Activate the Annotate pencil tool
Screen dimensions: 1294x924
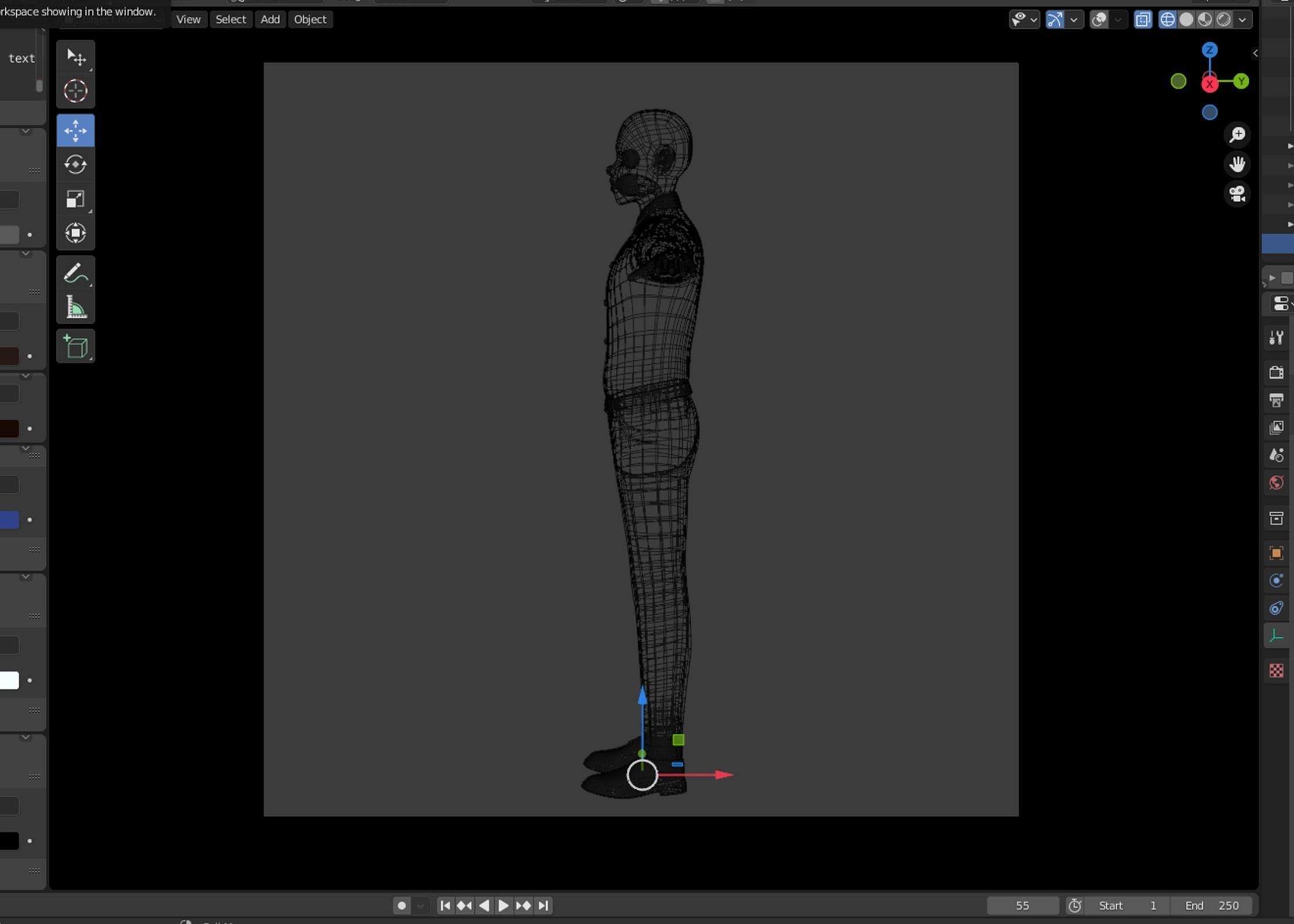pyautogui.click(x=76, y=273)
